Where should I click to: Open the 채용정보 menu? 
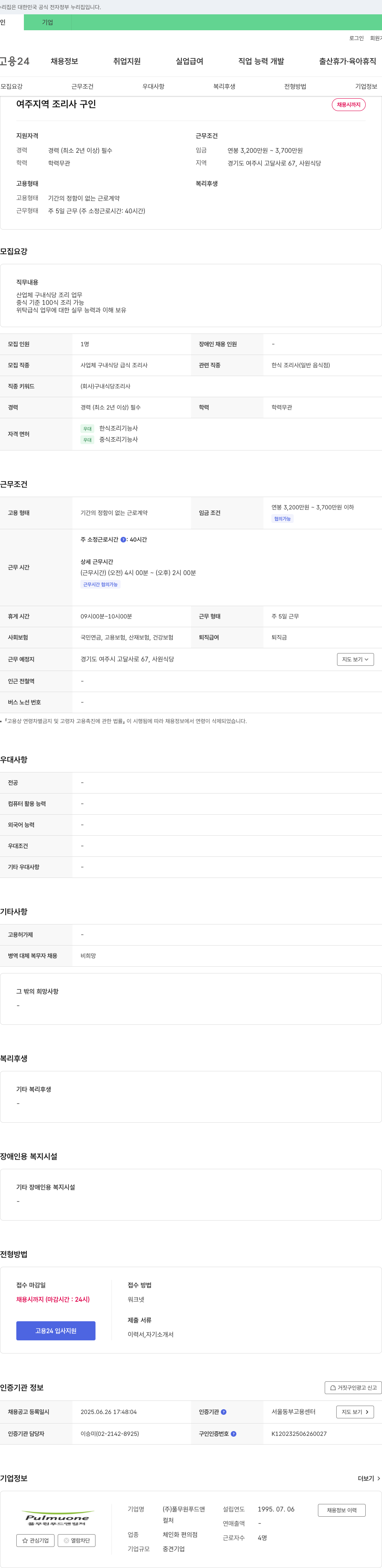click(x=64, y=61)
